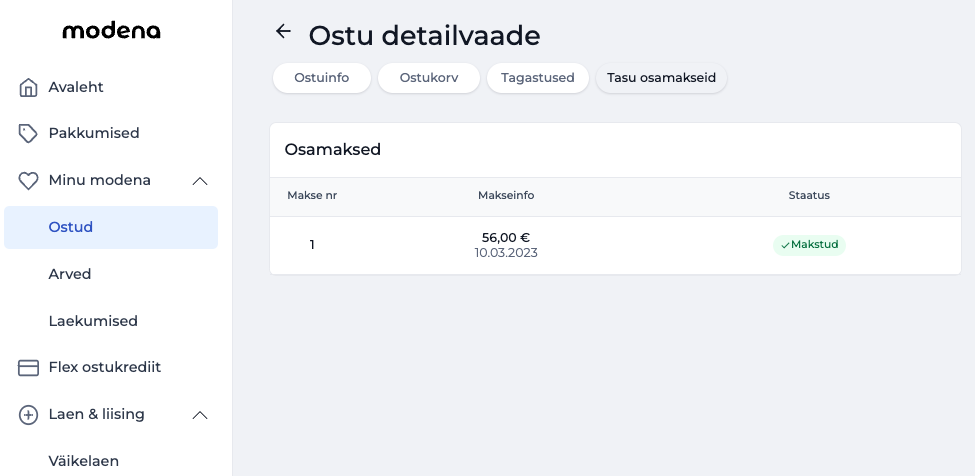
Task: Click the modena logo
Action: [x=111, y=31]
